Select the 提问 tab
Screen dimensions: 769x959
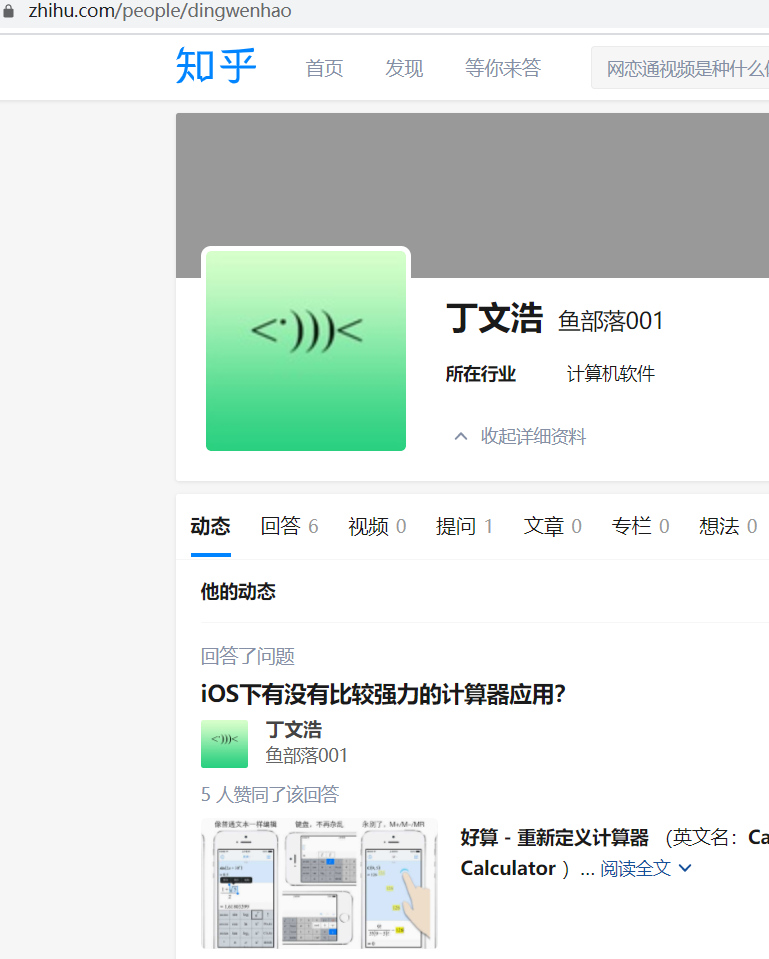click(464, 526)
